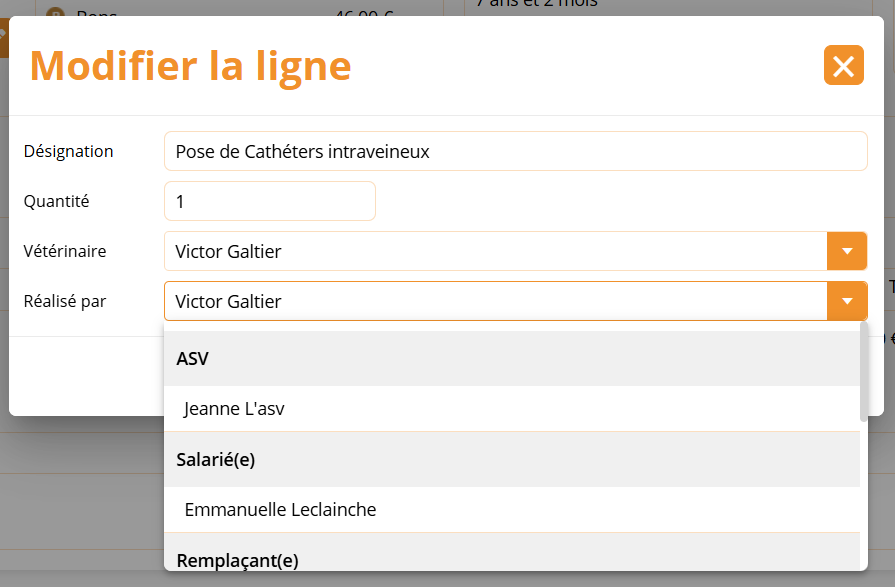This screenshot has height=587, width=895.
Task: Click the Modifier la ligne title
Action: [x=190, y=66]
